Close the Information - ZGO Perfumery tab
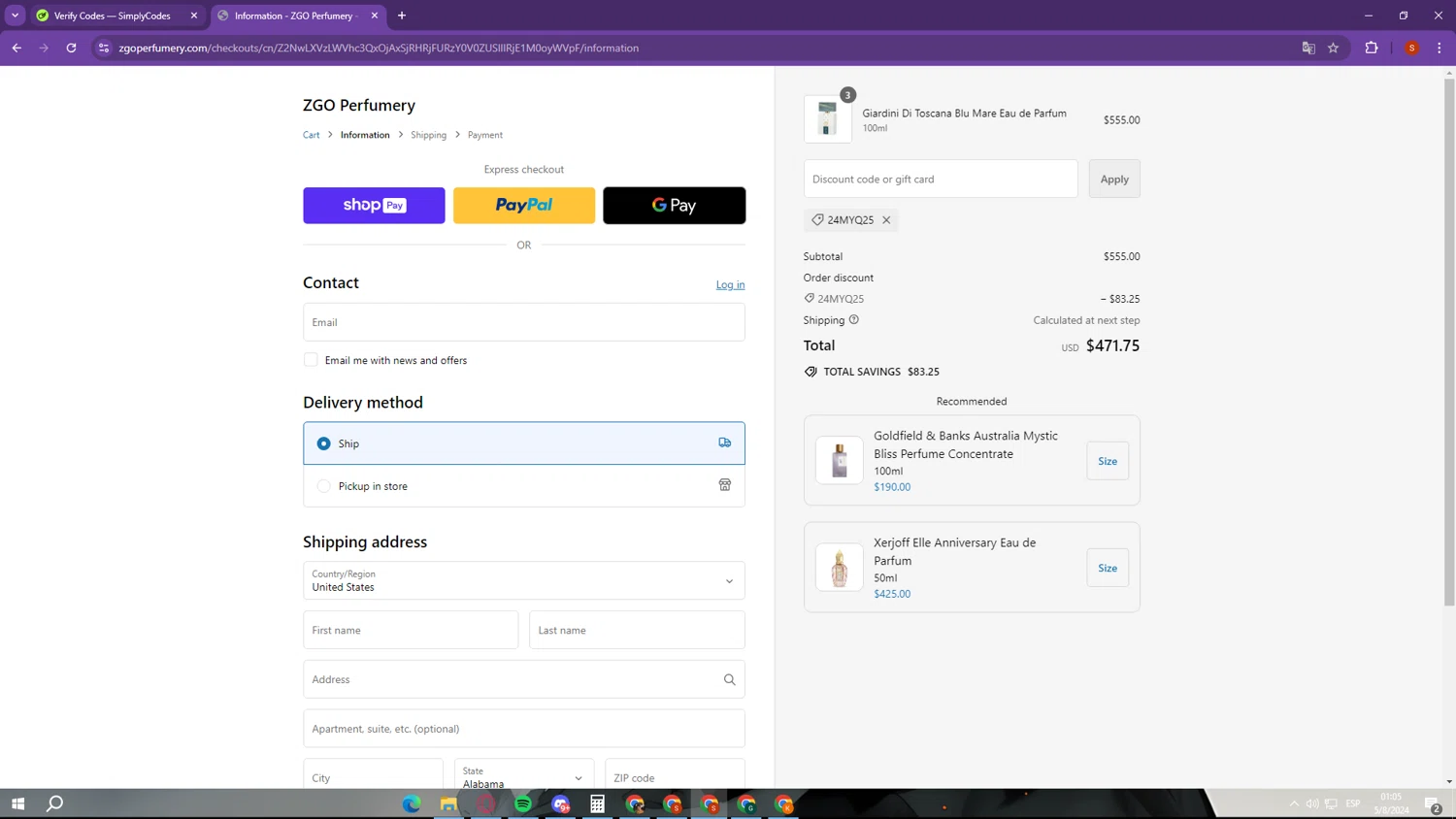1456x819 pixels. point(375,16)
